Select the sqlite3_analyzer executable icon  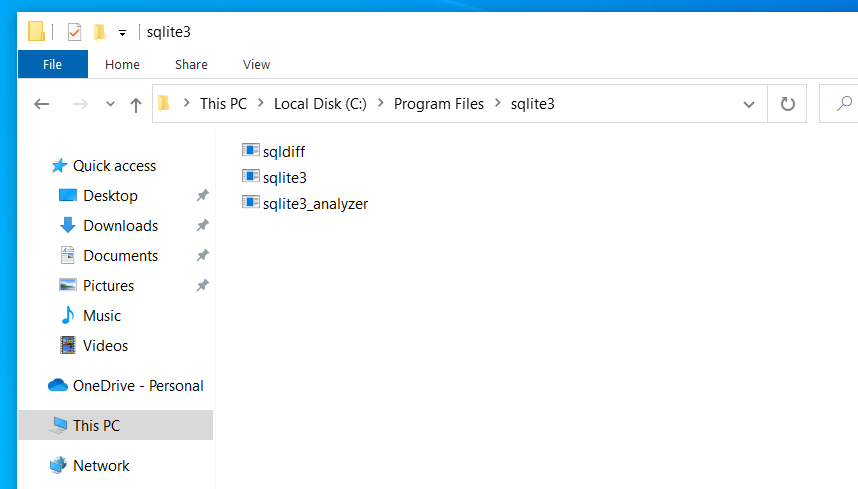[x=251, y=202]
